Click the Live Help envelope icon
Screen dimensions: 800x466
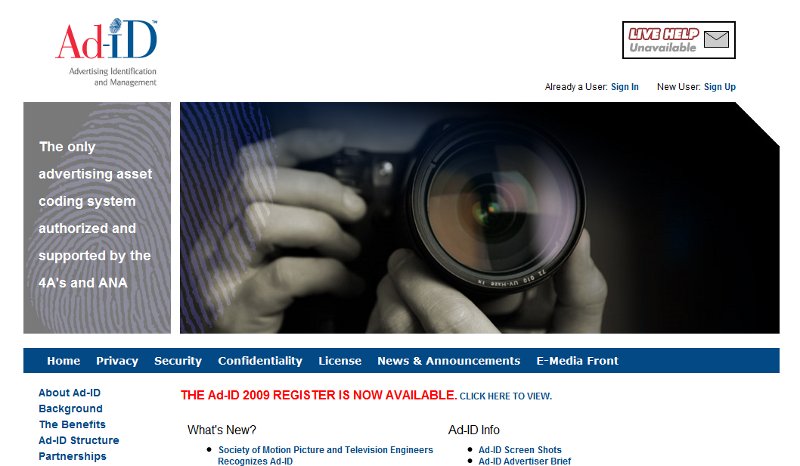(716, 39)
